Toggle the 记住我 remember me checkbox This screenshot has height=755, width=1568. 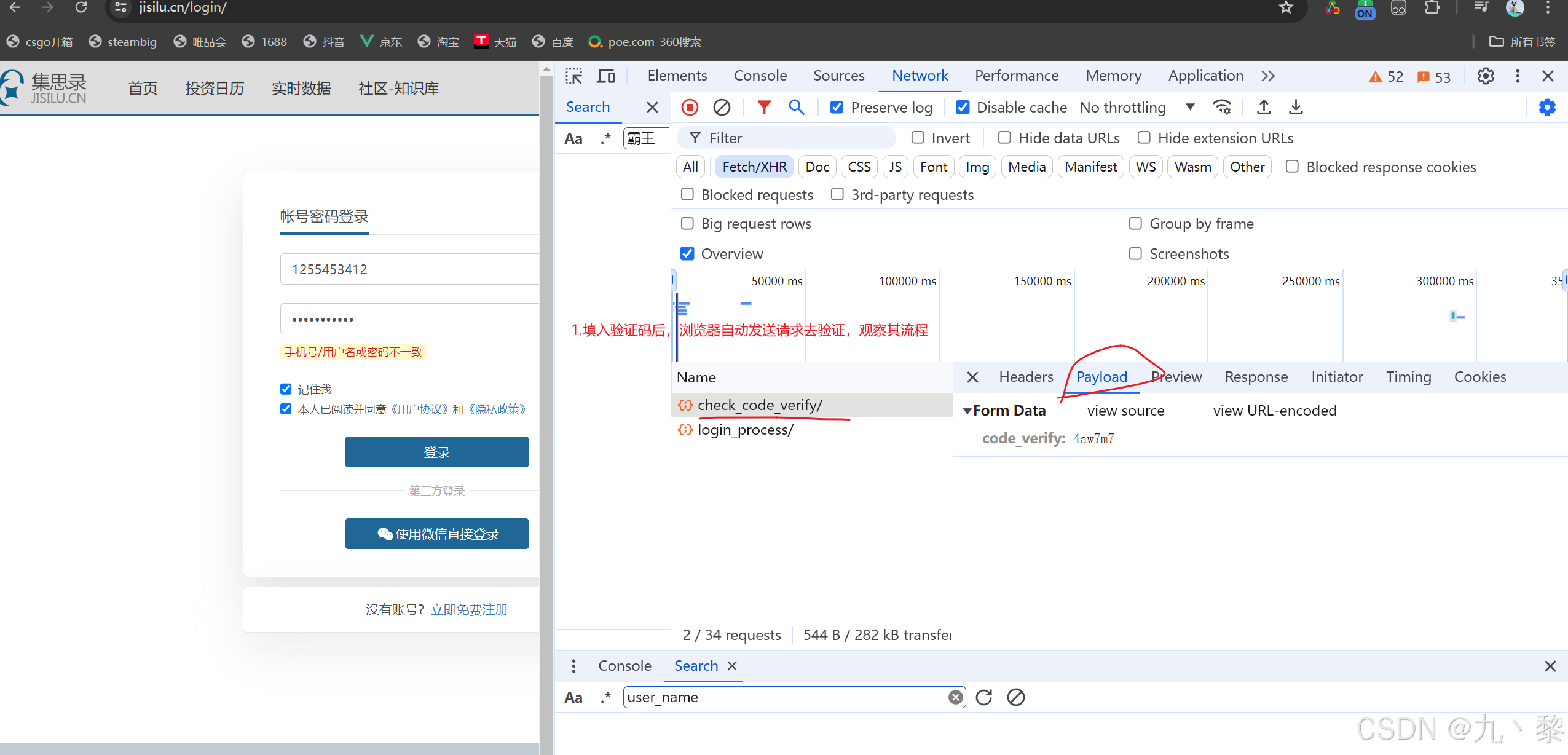pos(286,389)
